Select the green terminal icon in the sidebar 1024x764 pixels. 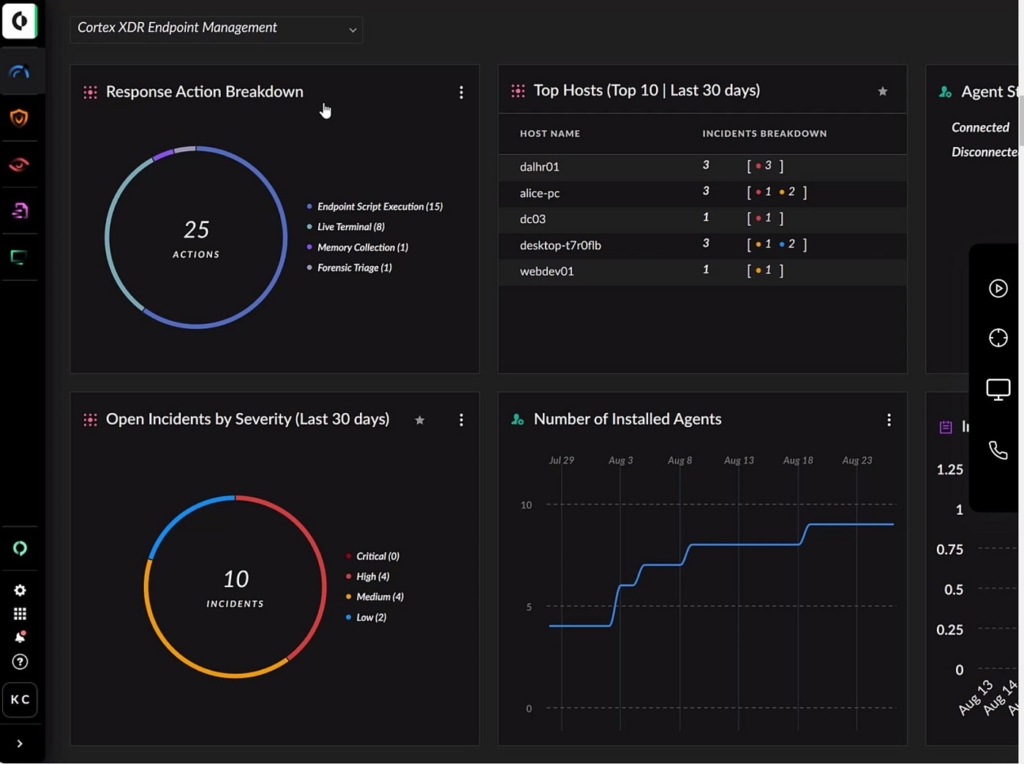20,257
